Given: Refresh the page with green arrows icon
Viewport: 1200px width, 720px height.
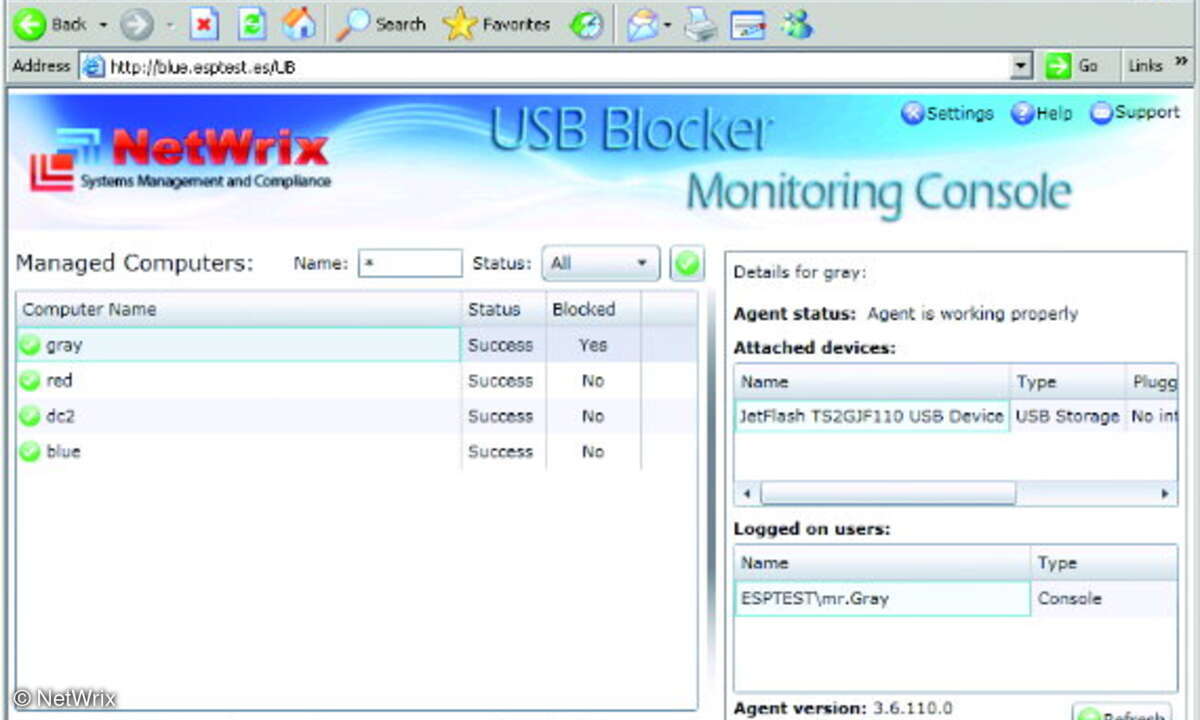Looking at the screenshot, I should click(252, 24).
